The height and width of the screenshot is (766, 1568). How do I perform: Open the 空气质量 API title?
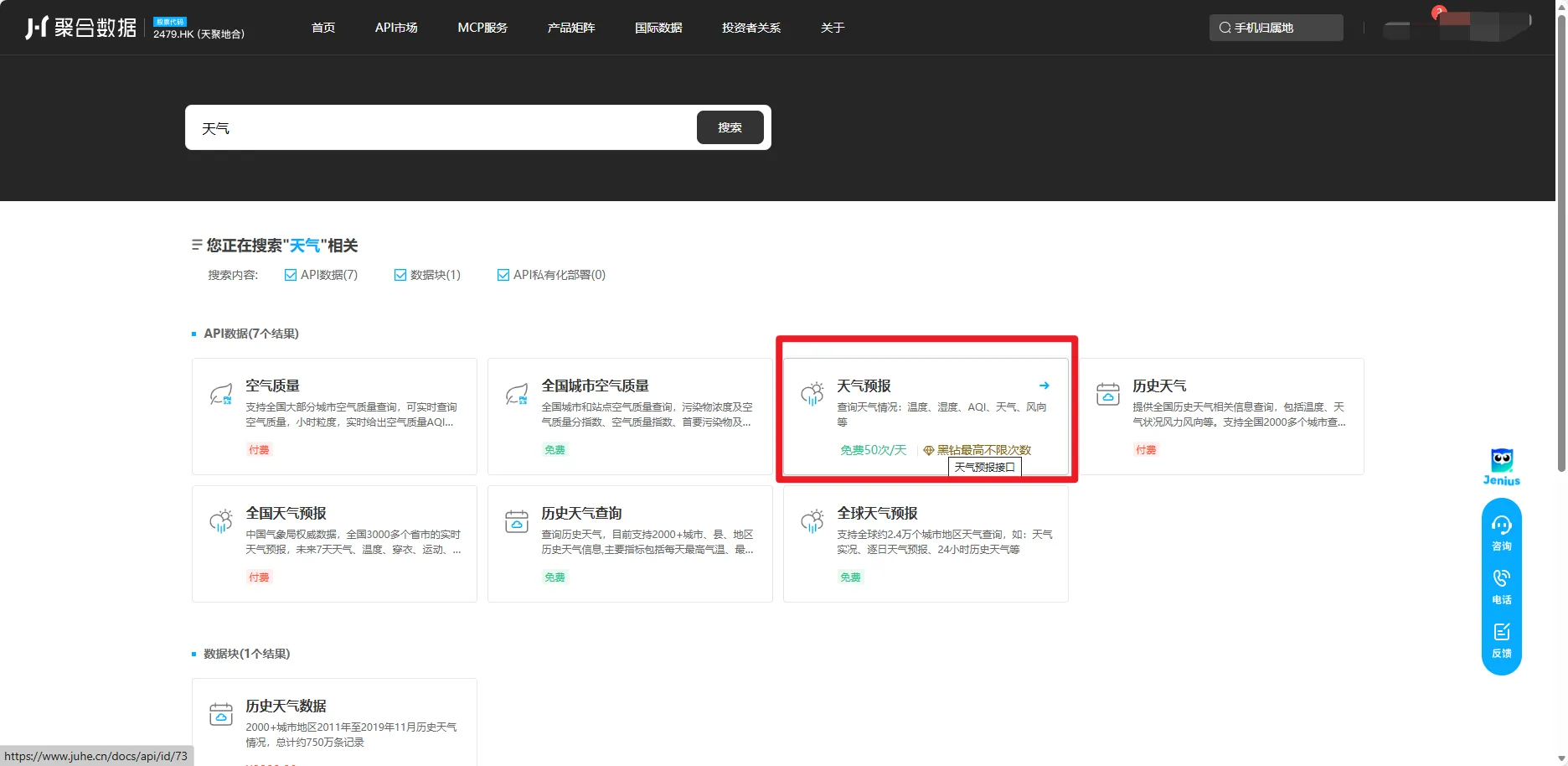point(272,386)
